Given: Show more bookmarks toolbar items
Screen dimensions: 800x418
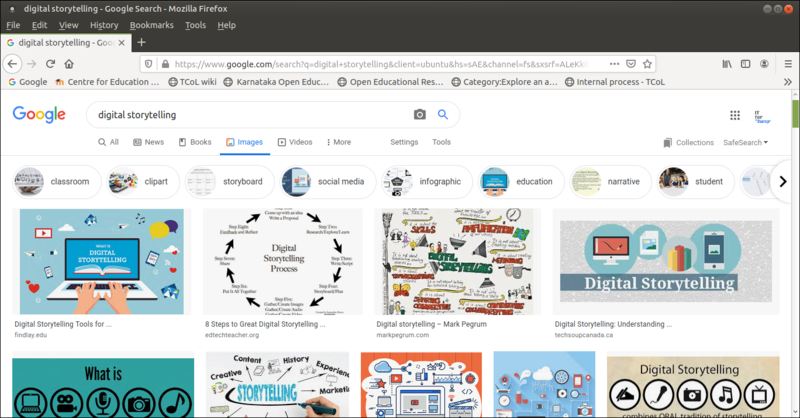Looking at the screenshot, I should [788, 82].
